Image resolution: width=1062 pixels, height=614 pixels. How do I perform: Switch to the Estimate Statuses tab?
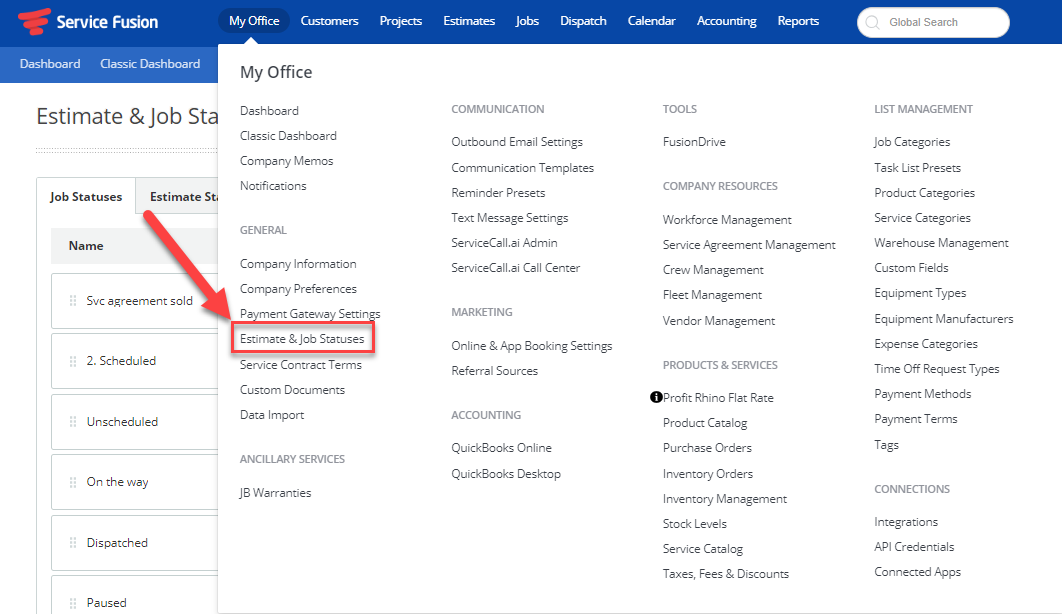177,196
